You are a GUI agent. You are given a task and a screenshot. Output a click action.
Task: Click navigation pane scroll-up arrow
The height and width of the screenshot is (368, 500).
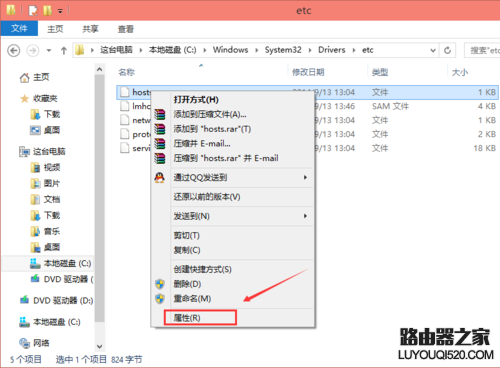click(99, 69)
